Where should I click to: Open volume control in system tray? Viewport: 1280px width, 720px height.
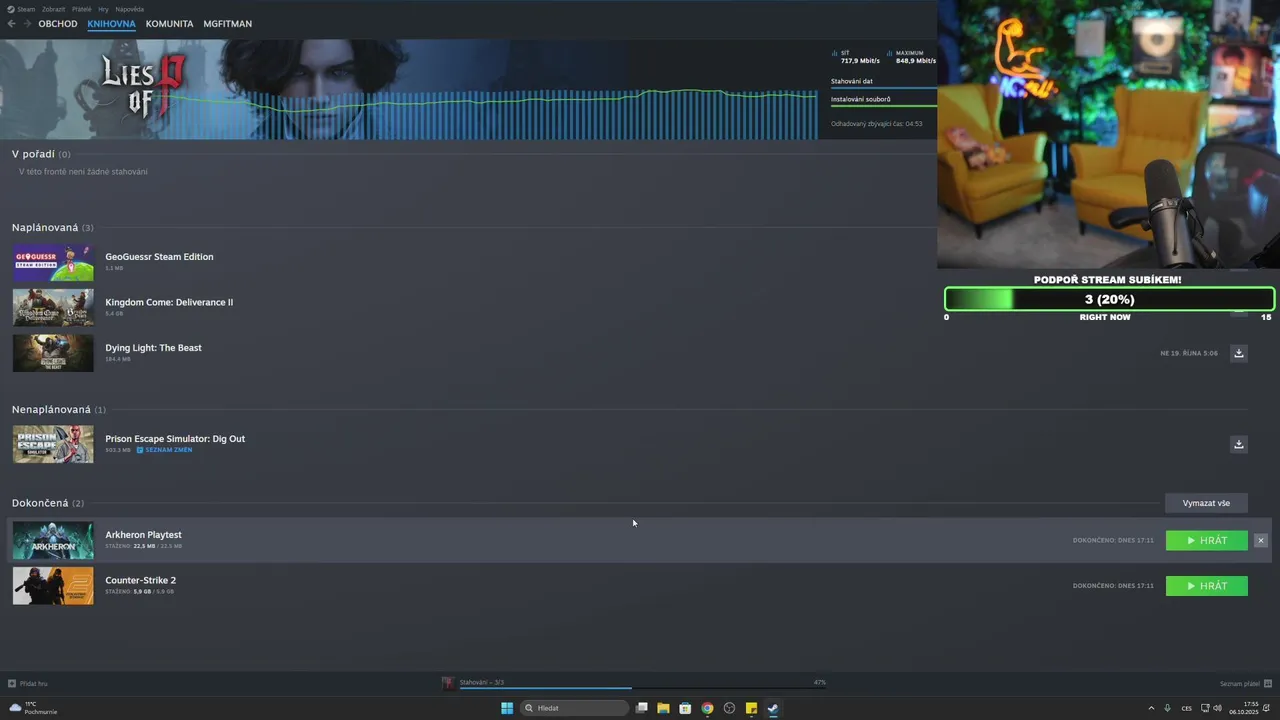click(x=1217, y=708)
